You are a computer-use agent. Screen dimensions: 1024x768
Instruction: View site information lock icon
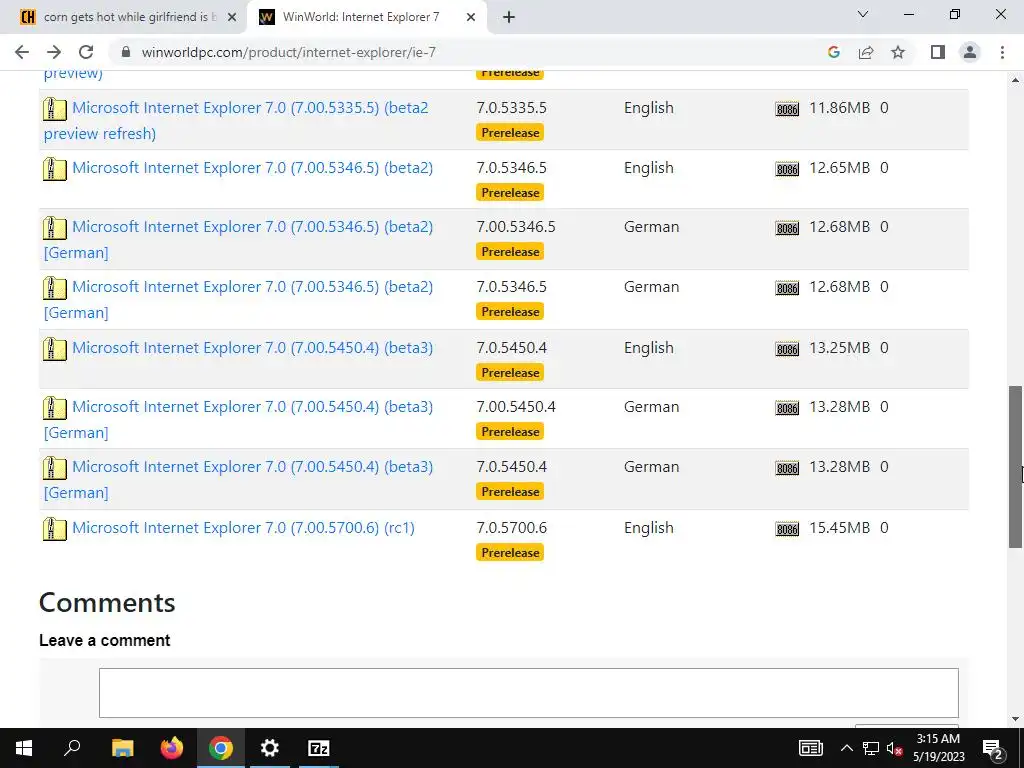click(126, 52)
